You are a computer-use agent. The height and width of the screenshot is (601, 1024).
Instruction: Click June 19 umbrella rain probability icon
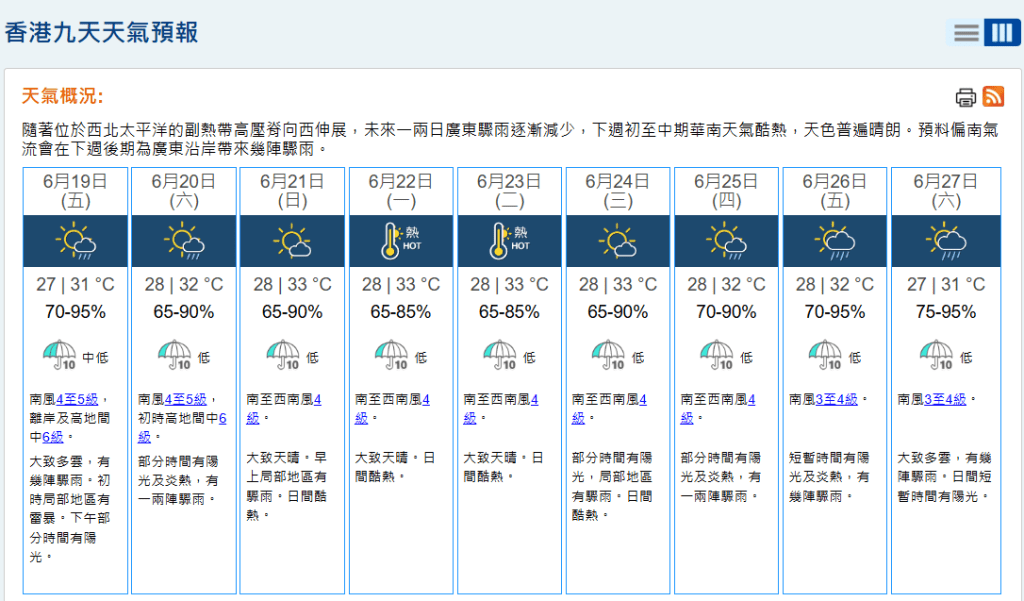(x=59, y=355)
